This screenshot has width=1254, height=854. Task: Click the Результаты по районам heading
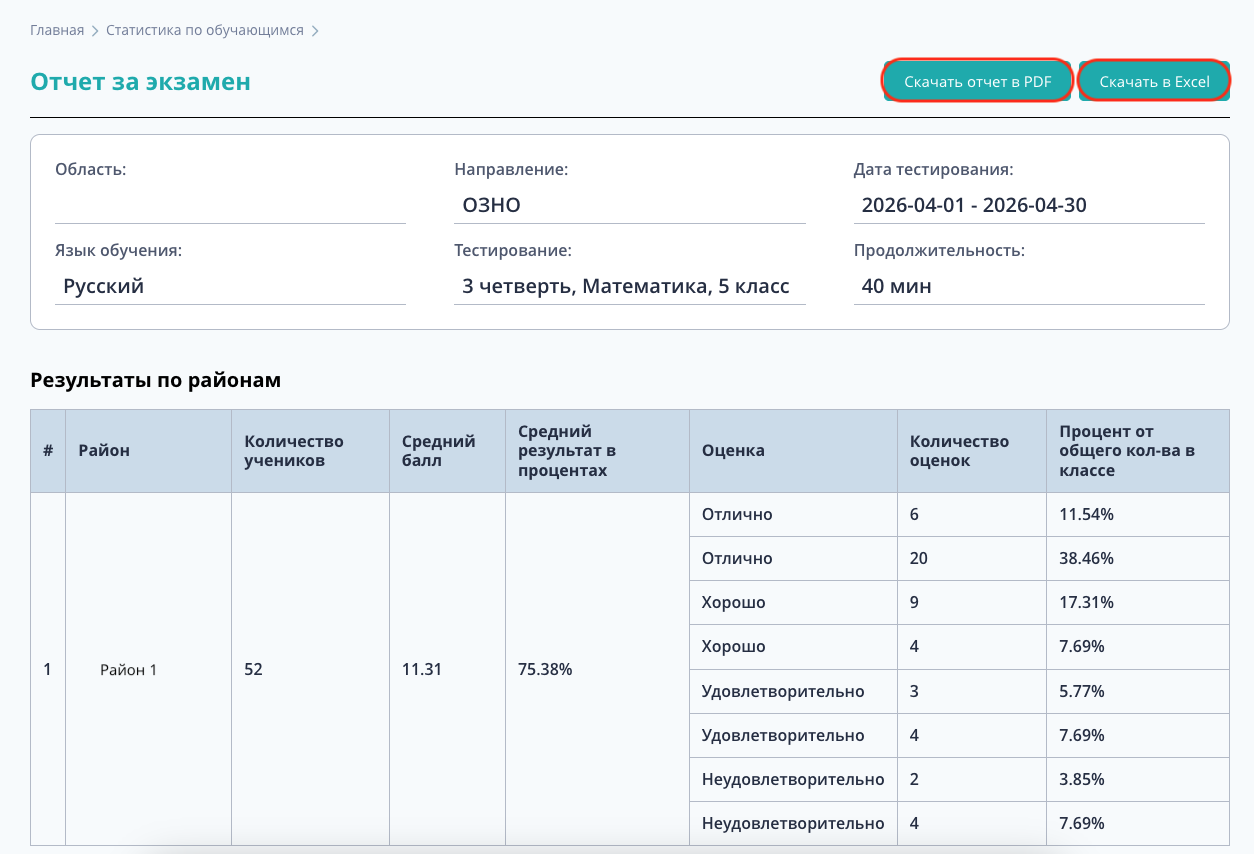(x=155, y=380)
